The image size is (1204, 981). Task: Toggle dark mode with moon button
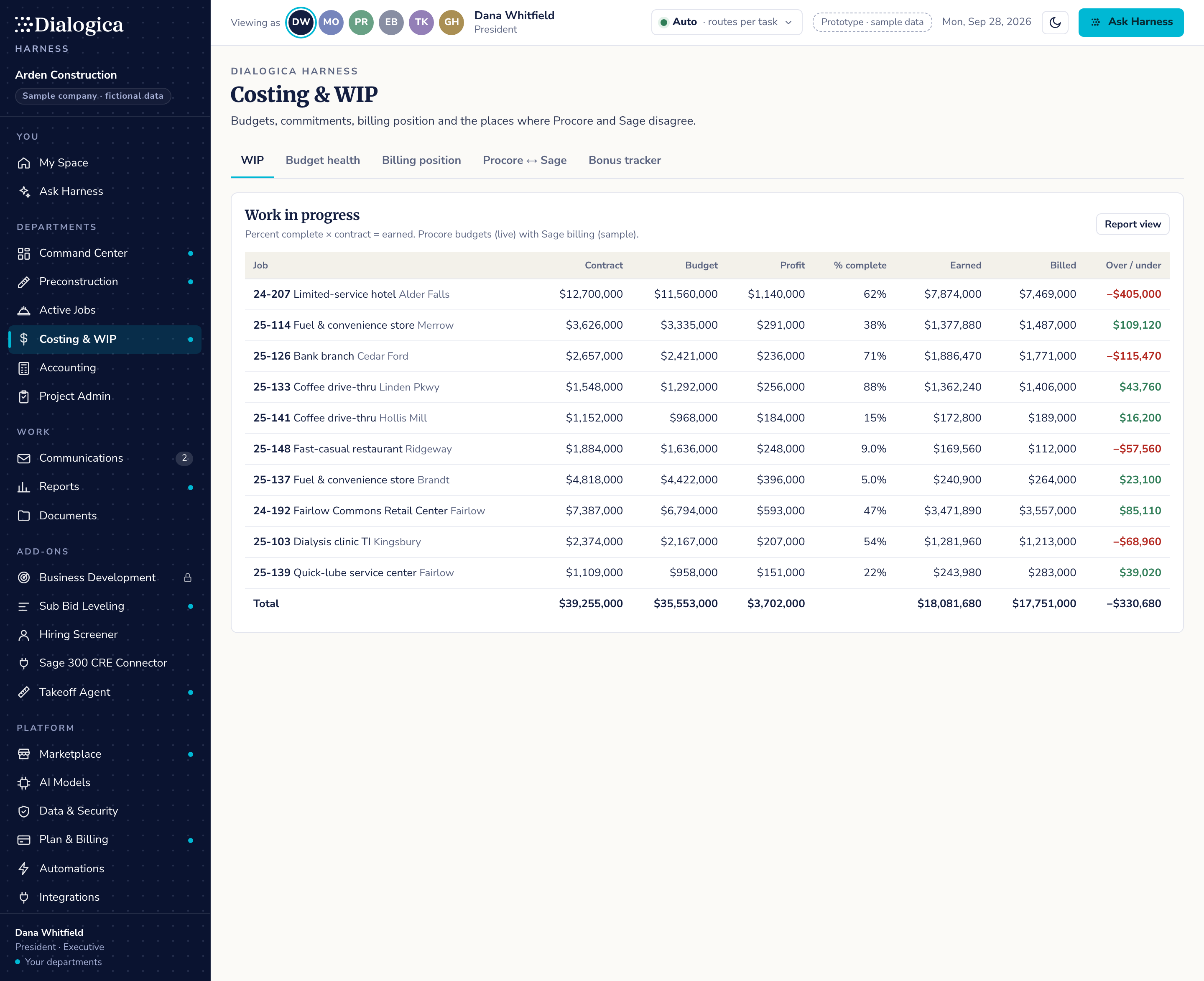tap(1055, 23)
